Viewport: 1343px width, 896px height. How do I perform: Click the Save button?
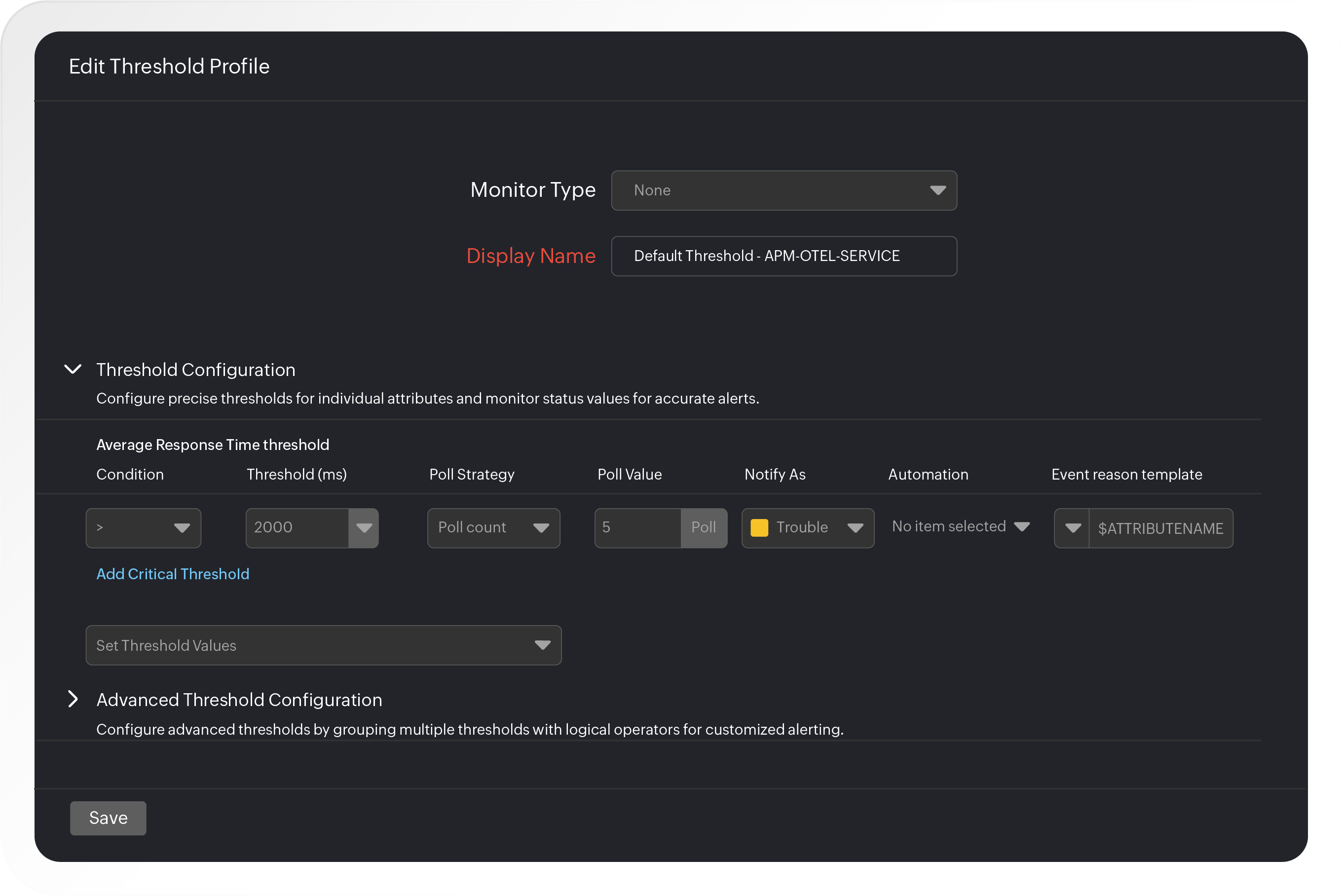click(108, 818)
